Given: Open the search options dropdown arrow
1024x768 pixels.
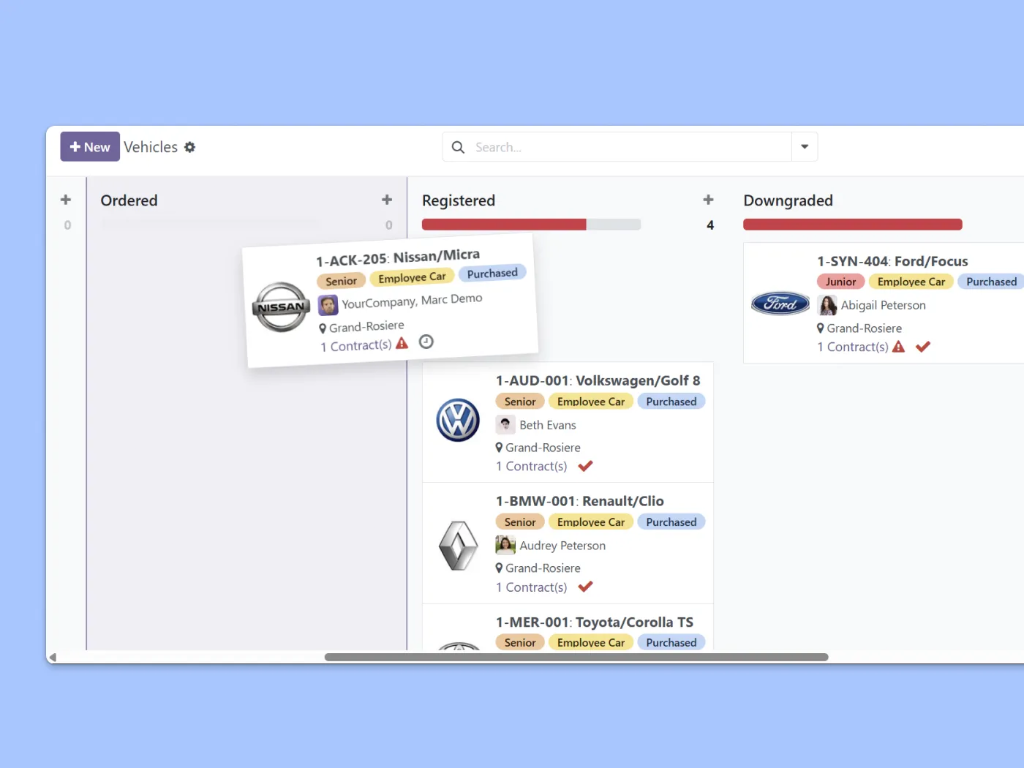Looking at the screenshot, I should [804, 147].
